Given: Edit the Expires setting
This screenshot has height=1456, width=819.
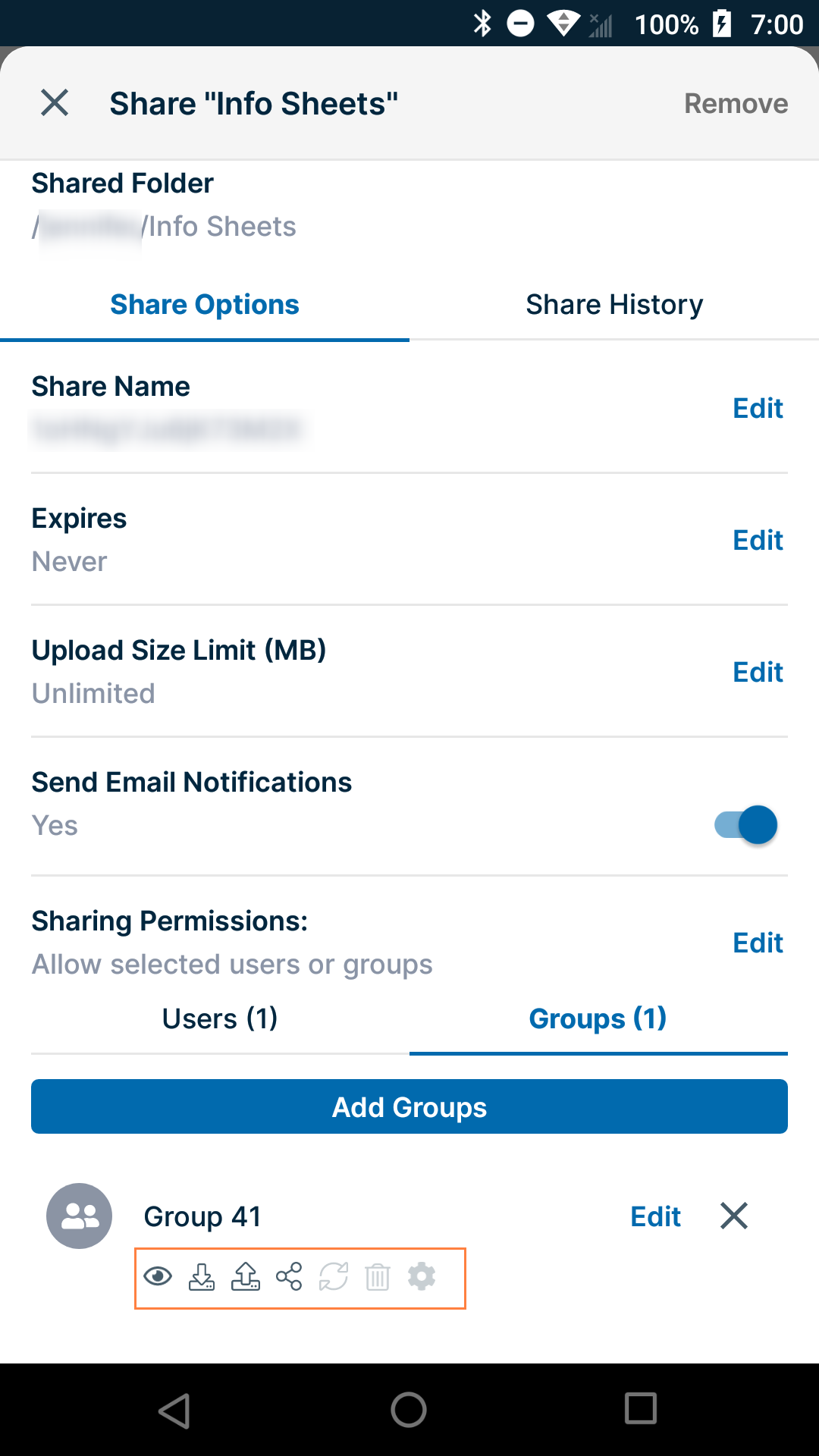Looking at the screenshot, I should 758,541.
